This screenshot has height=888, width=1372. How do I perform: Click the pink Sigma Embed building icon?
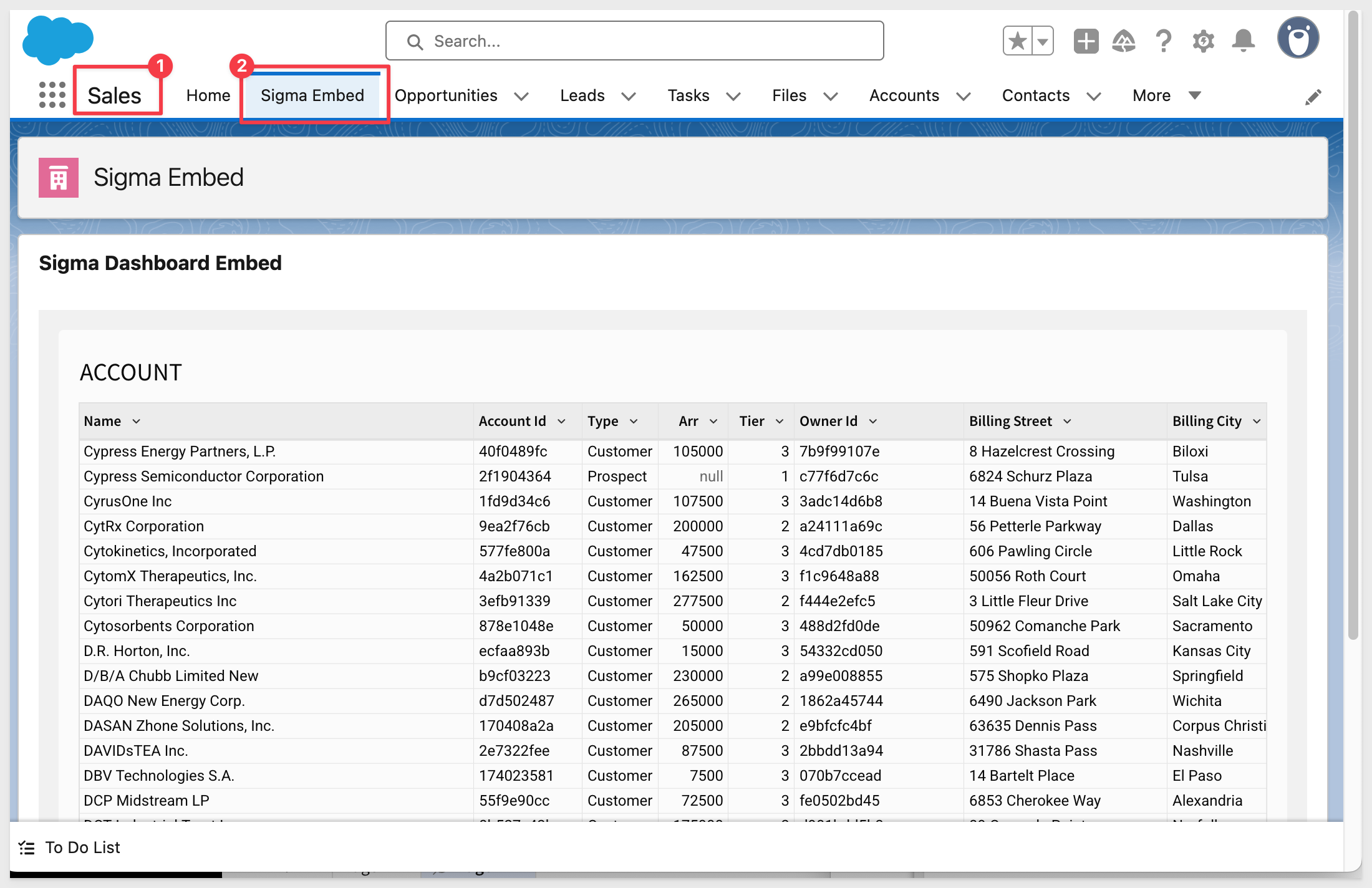click(x=59, y=178)
